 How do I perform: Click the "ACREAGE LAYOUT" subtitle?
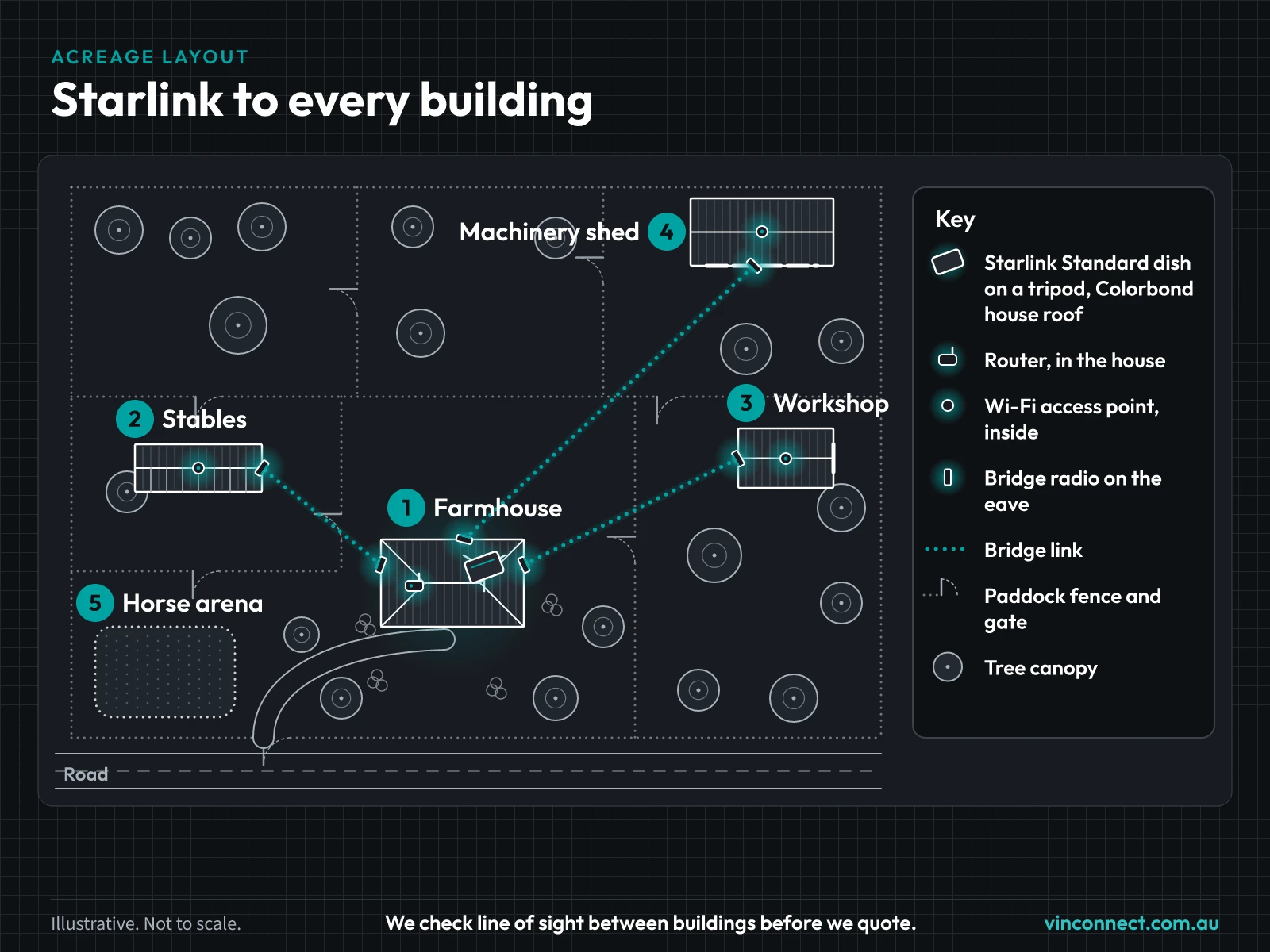(150, 57)
